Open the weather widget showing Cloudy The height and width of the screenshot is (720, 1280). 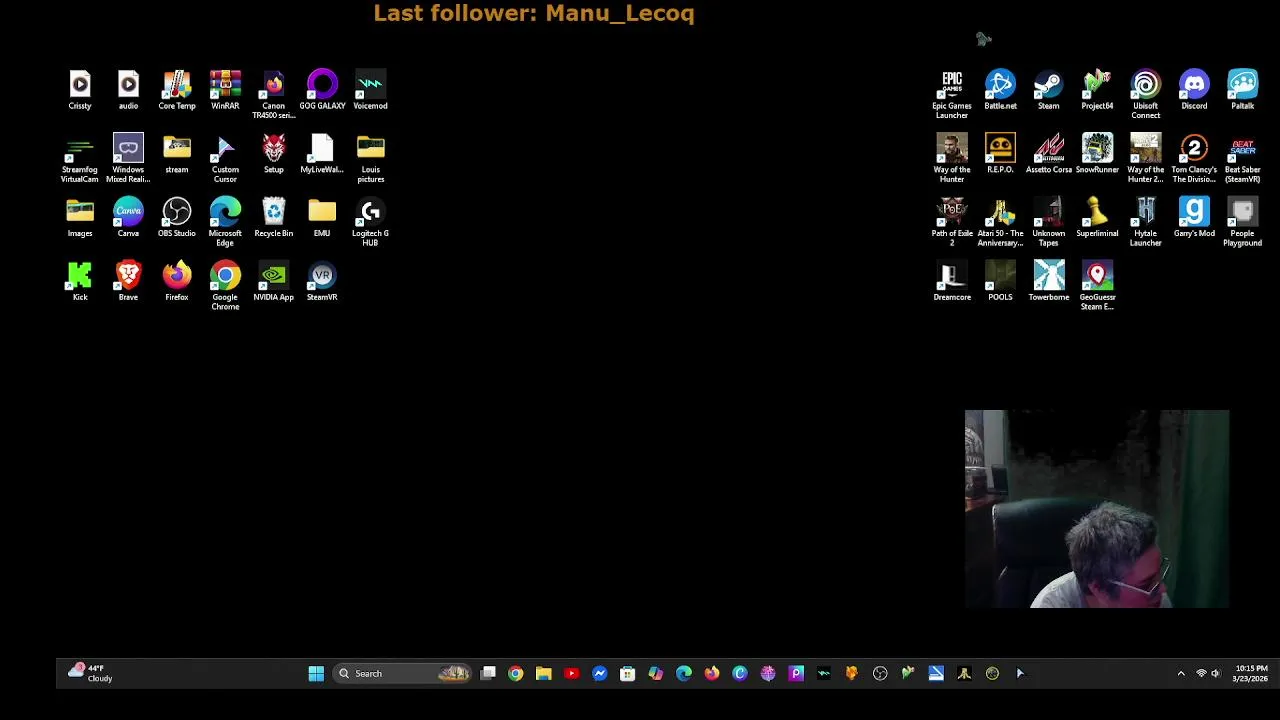coord(90,673)
